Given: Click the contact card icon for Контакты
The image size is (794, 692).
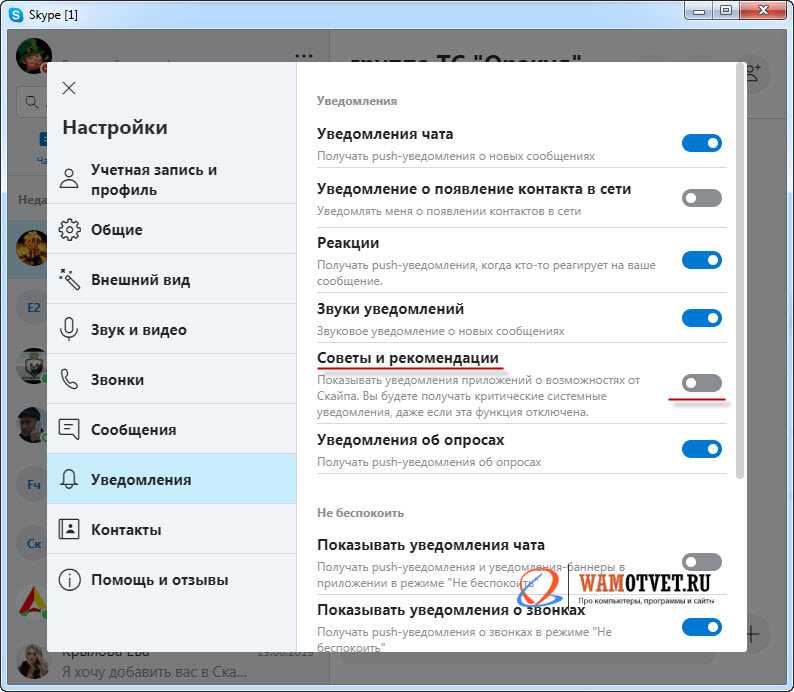Looking at the screenshot, I should [x=69, y=529].
